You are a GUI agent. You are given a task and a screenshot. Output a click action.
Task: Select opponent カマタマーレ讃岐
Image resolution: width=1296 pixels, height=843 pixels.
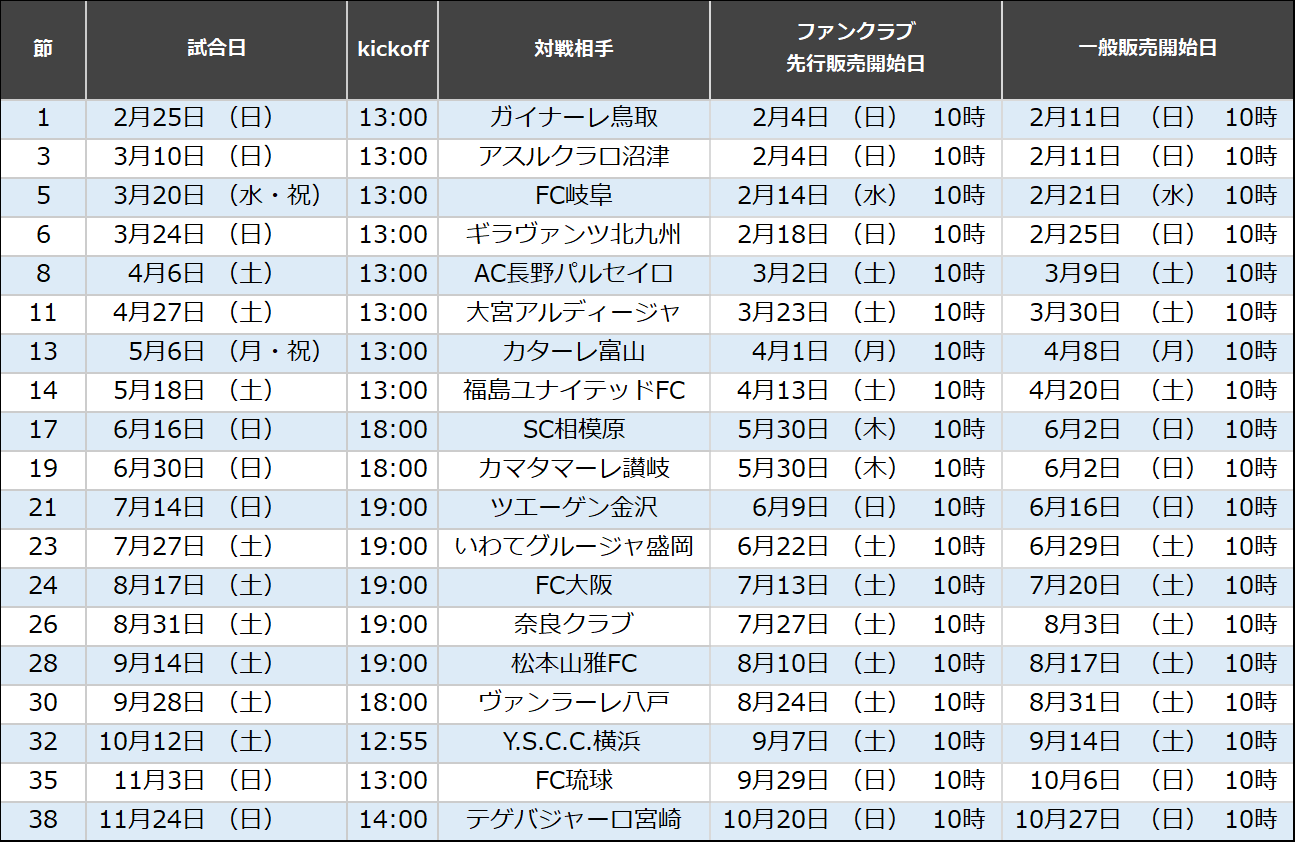(x=574, y=469)
